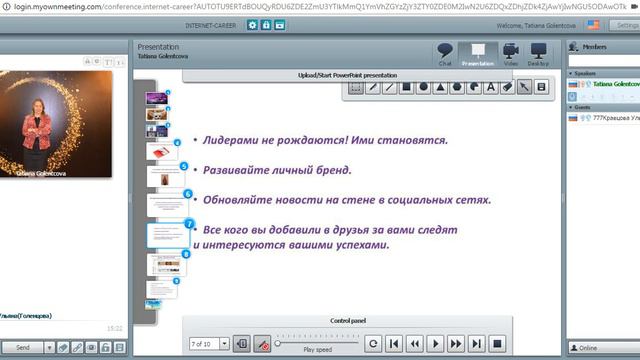Pick the pencil drawing tool
Viewport: 640px width, 360px height.
point(373,87)
